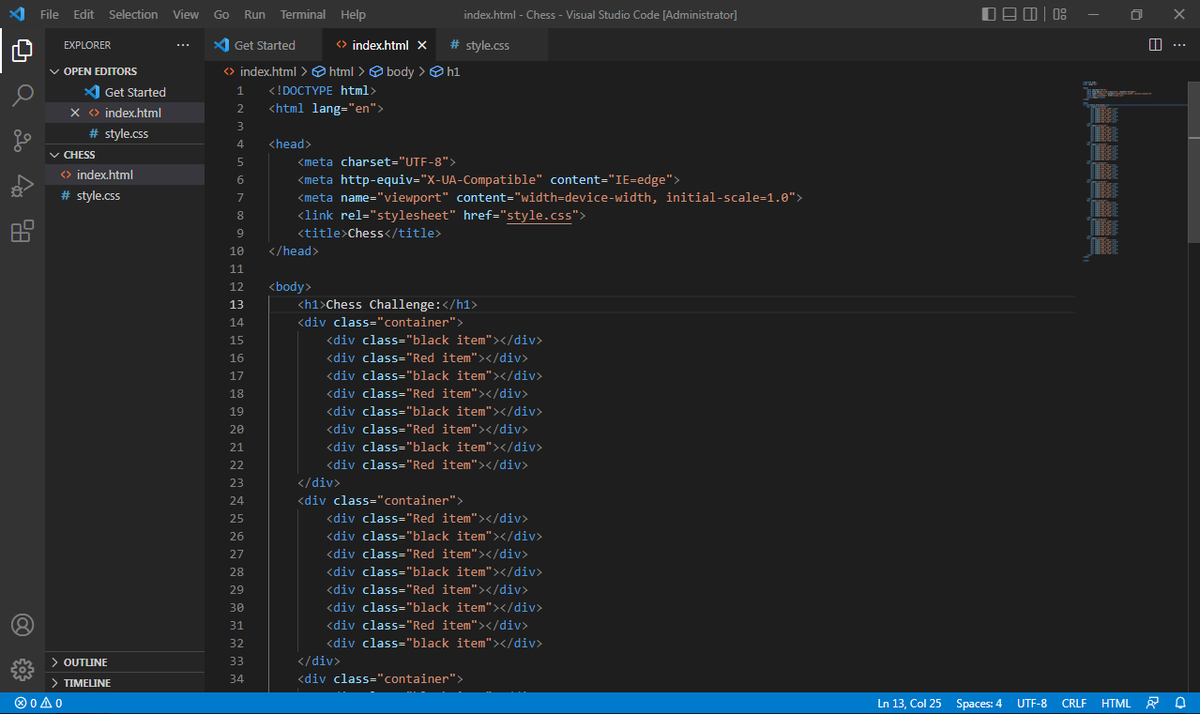This screenshot has width=1200, height=714.
Task: Click line number 24 in gutter
Action: tap(236, 500)
